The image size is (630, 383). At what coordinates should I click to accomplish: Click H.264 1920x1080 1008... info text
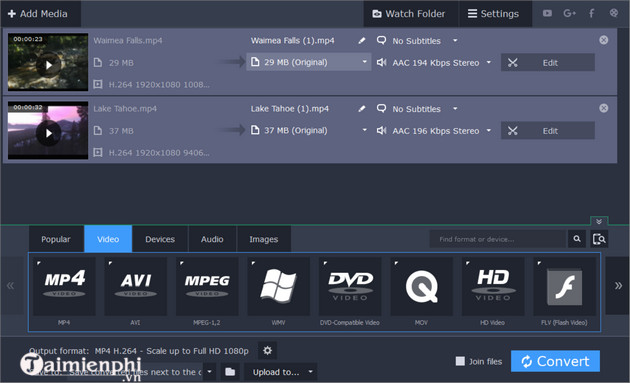pyautogui.click(x=159, y=84)
